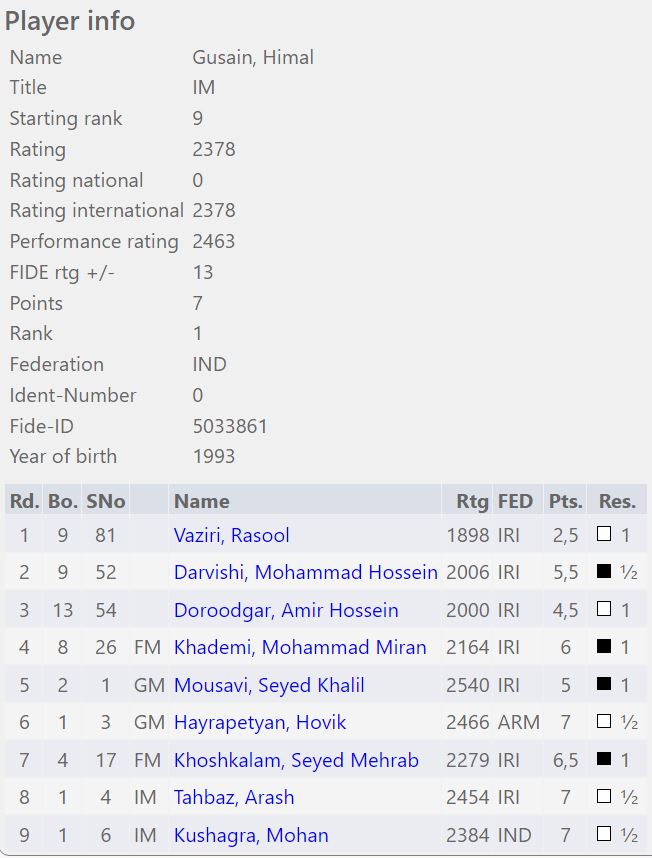Image resolution: width=652 pixels, height=858 pixels.
Task: Open Tahbaz, Arash player page
Action: 234,797
